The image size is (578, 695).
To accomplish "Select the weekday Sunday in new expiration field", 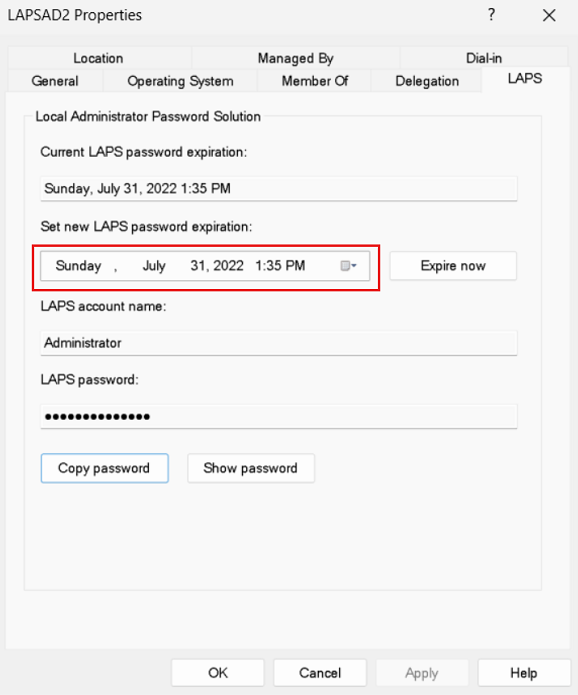I will (78, 266).
